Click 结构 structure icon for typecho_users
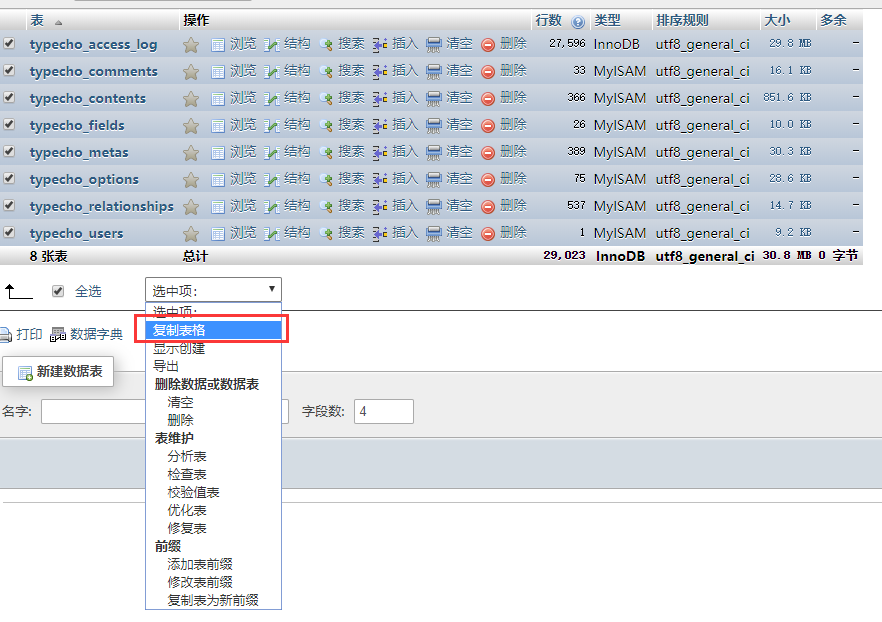This screenshot has width=882, height=622. point(272,234)
